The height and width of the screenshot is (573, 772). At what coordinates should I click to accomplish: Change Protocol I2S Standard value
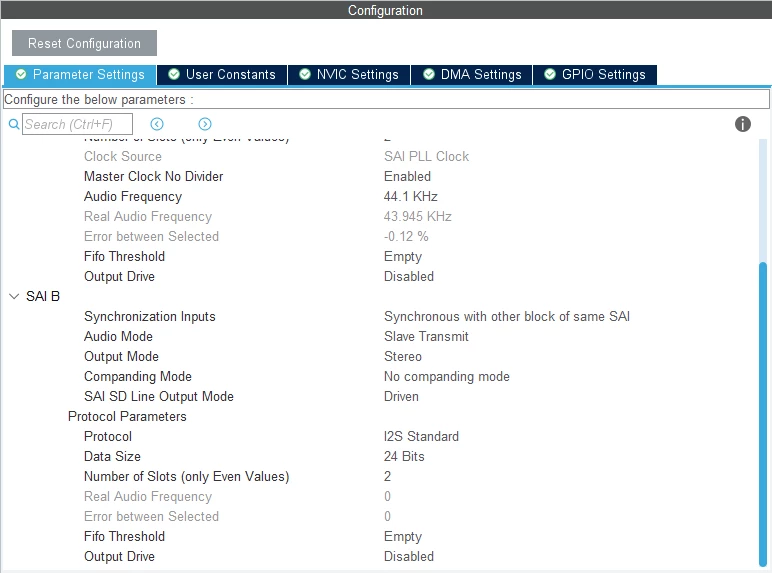(x=421, y=437)
